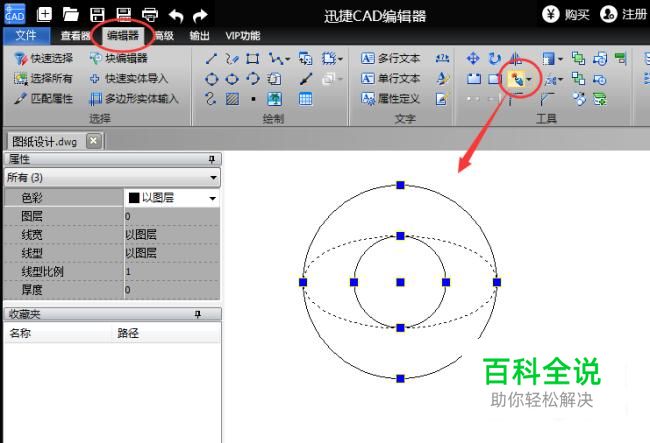Open the highlighted Trim tool dropdown arrow
Image resolution: width=650 pixels, height=443 pixels.
tap(529, 79)
